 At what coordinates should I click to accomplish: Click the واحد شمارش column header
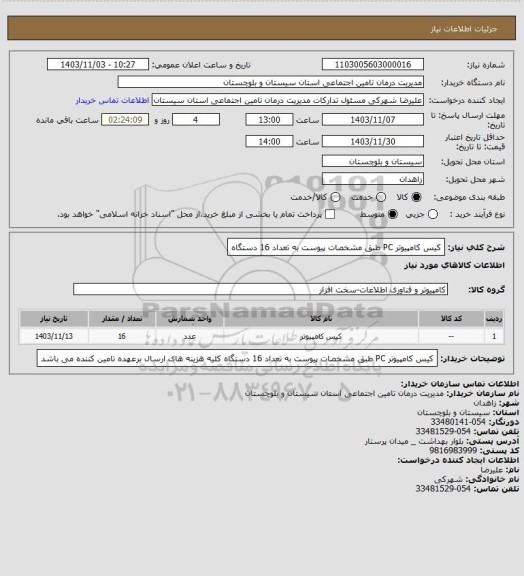coord(190,318)
